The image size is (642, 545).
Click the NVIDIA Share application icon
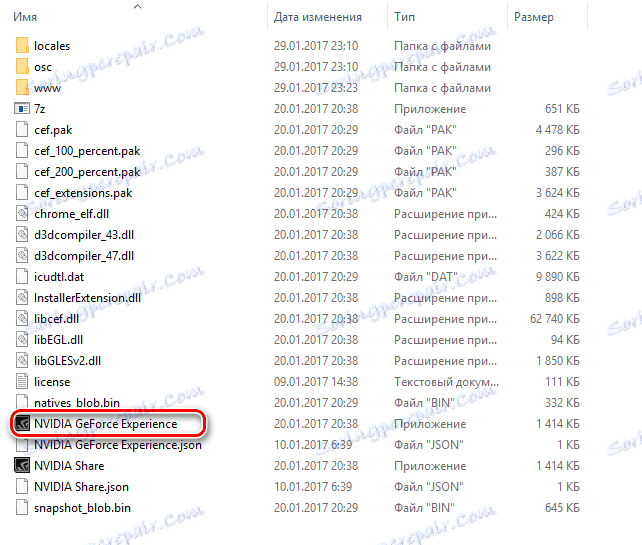(22, 466)
